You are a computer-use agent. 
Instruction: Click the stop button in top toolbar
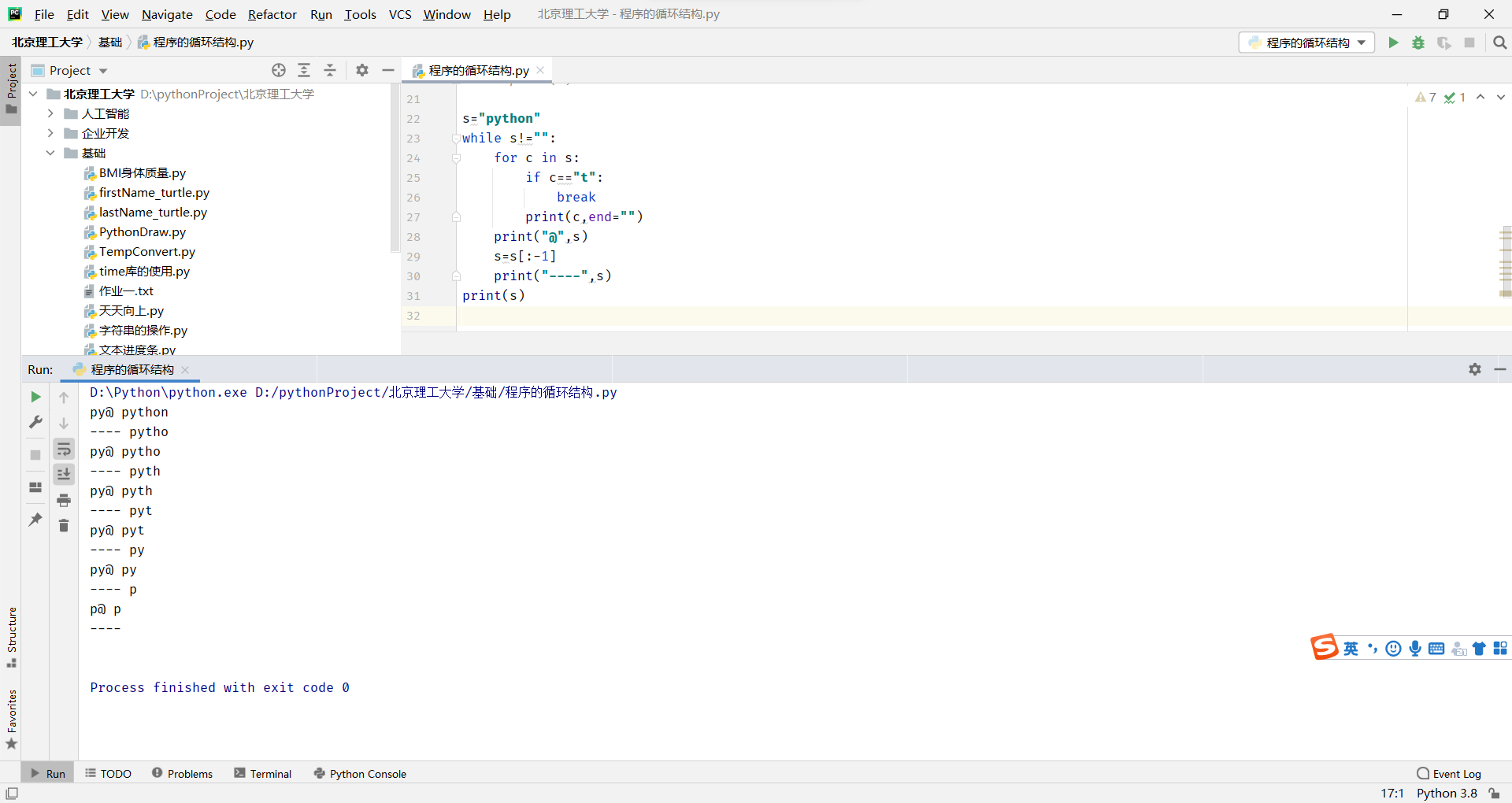[x=1469, y=43]
